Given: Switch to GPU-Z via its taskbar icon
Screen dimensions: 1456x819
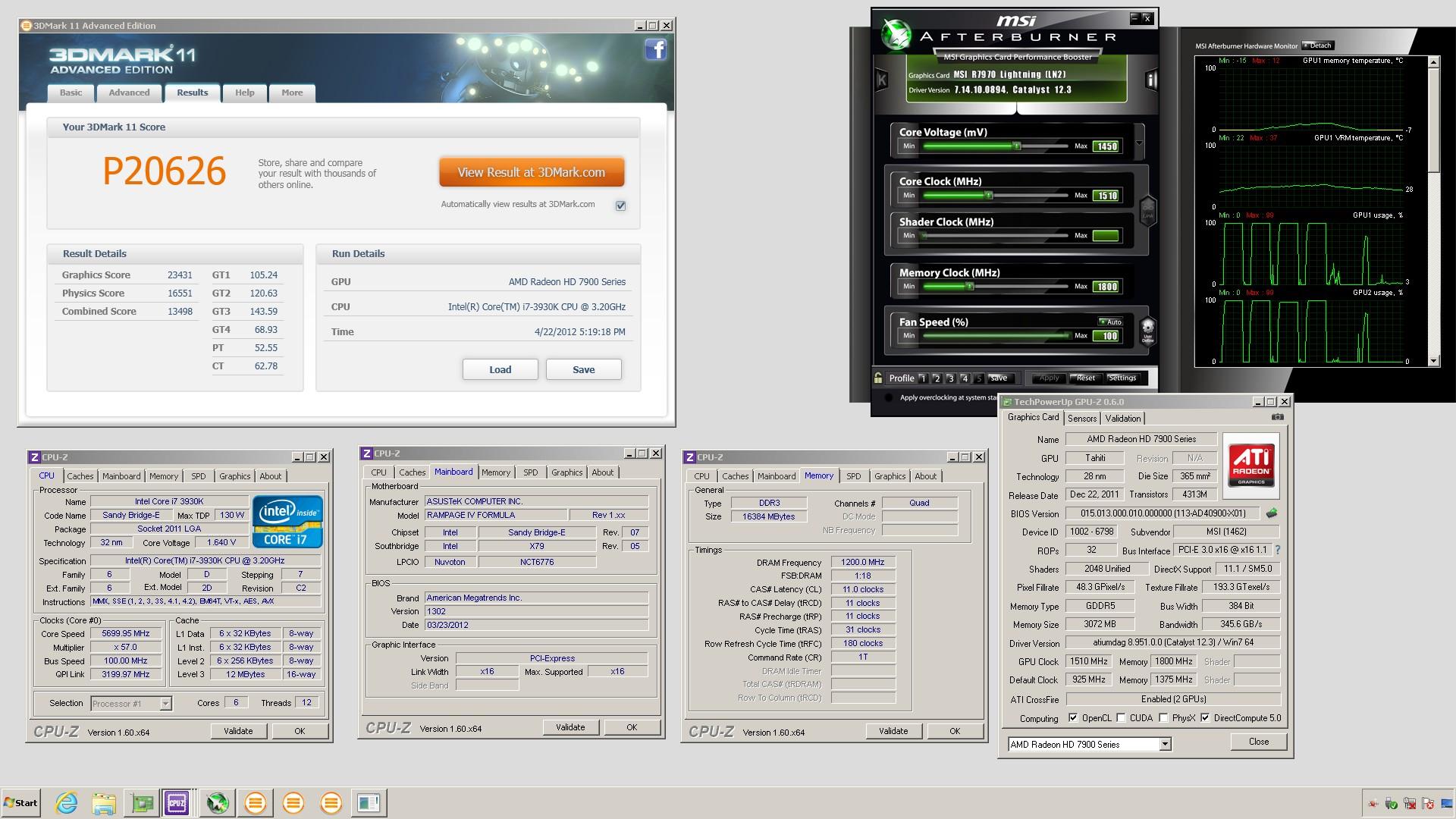Looking at the screenshot, I should 142,802.
